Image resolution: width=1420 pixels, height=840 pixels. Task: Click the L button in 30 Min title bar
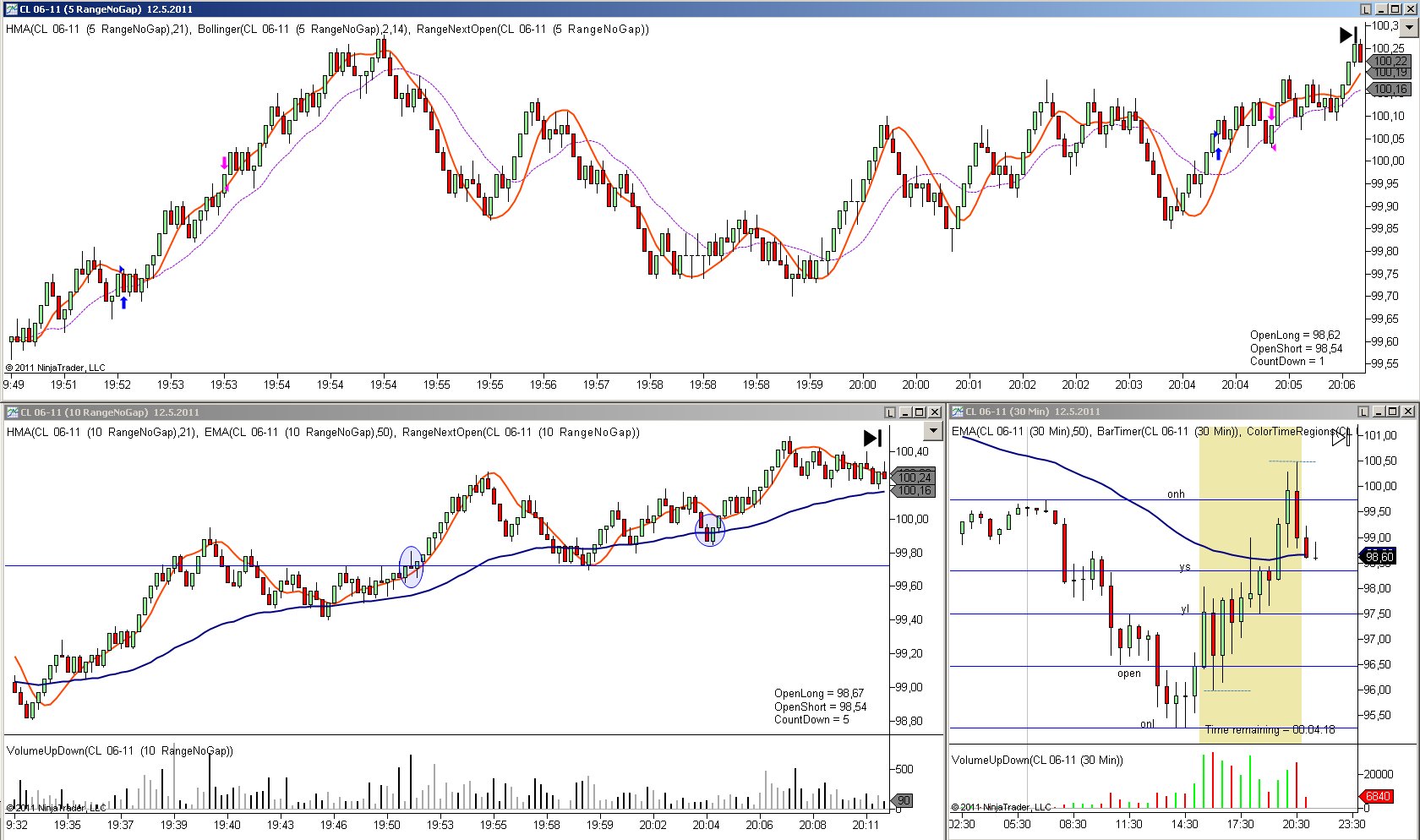point(1363,412)
